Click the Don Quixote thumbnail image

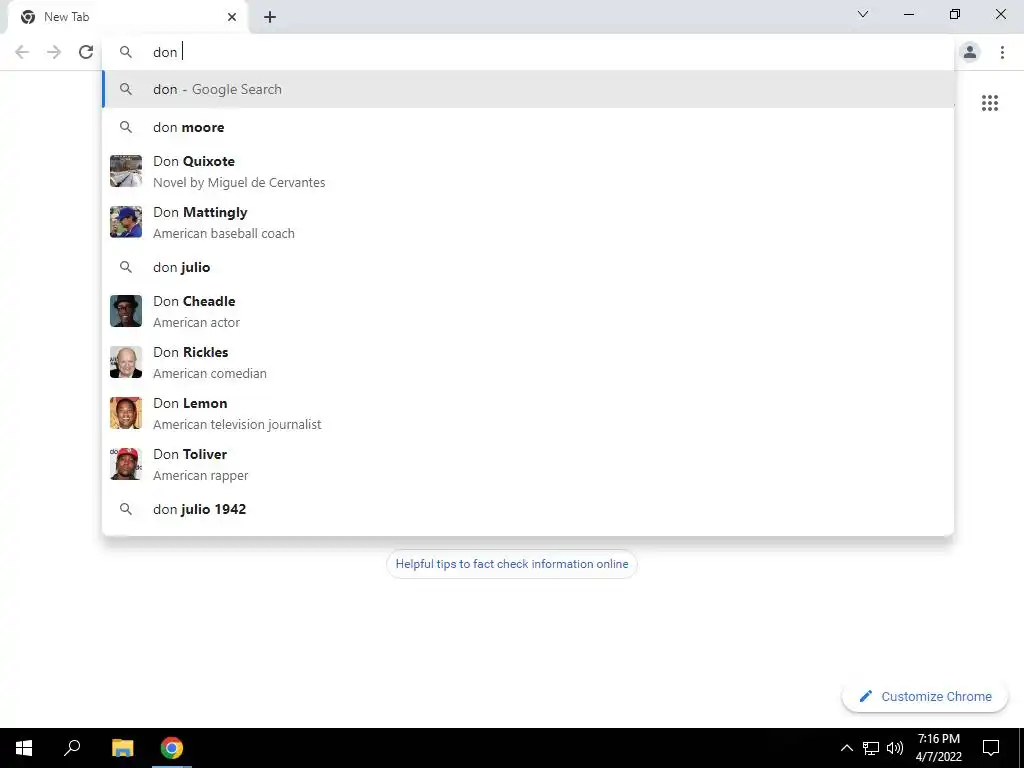(126, 171)
